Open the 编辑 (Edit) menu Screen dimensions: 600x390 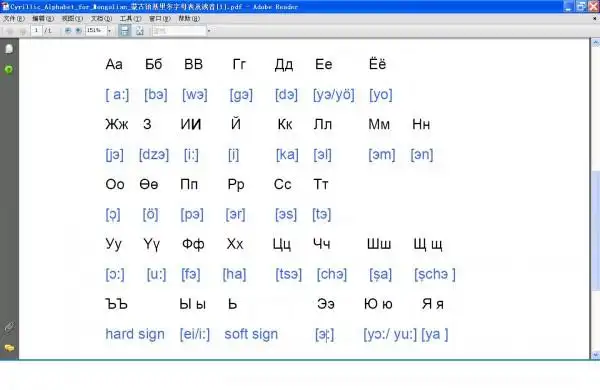point(43,18)
